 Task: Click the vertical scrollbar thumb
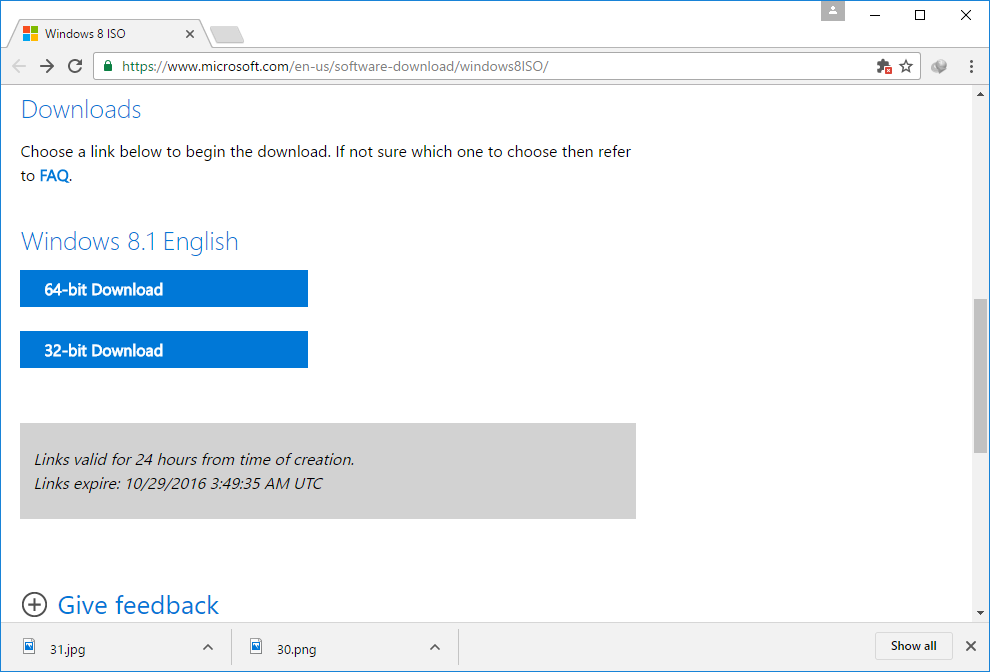pos(980,376)
